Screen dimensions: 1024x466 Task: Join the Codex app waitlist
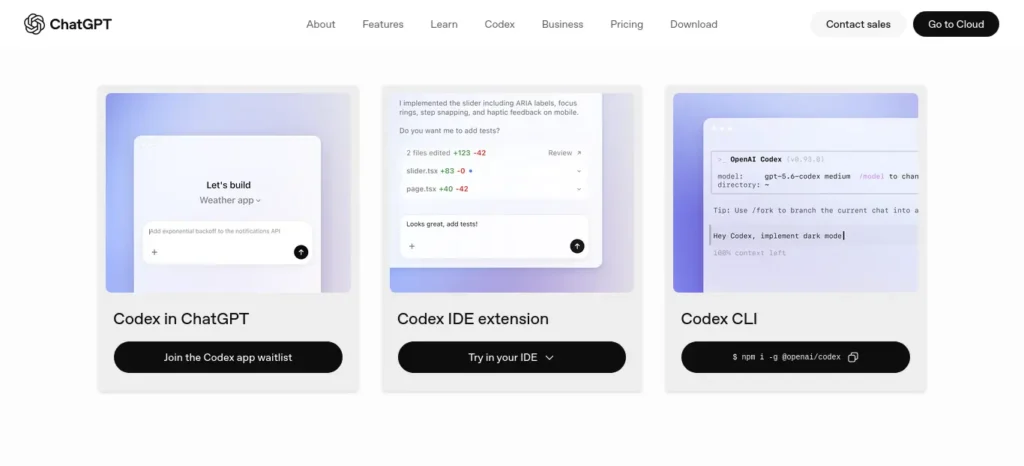(228, 357)
